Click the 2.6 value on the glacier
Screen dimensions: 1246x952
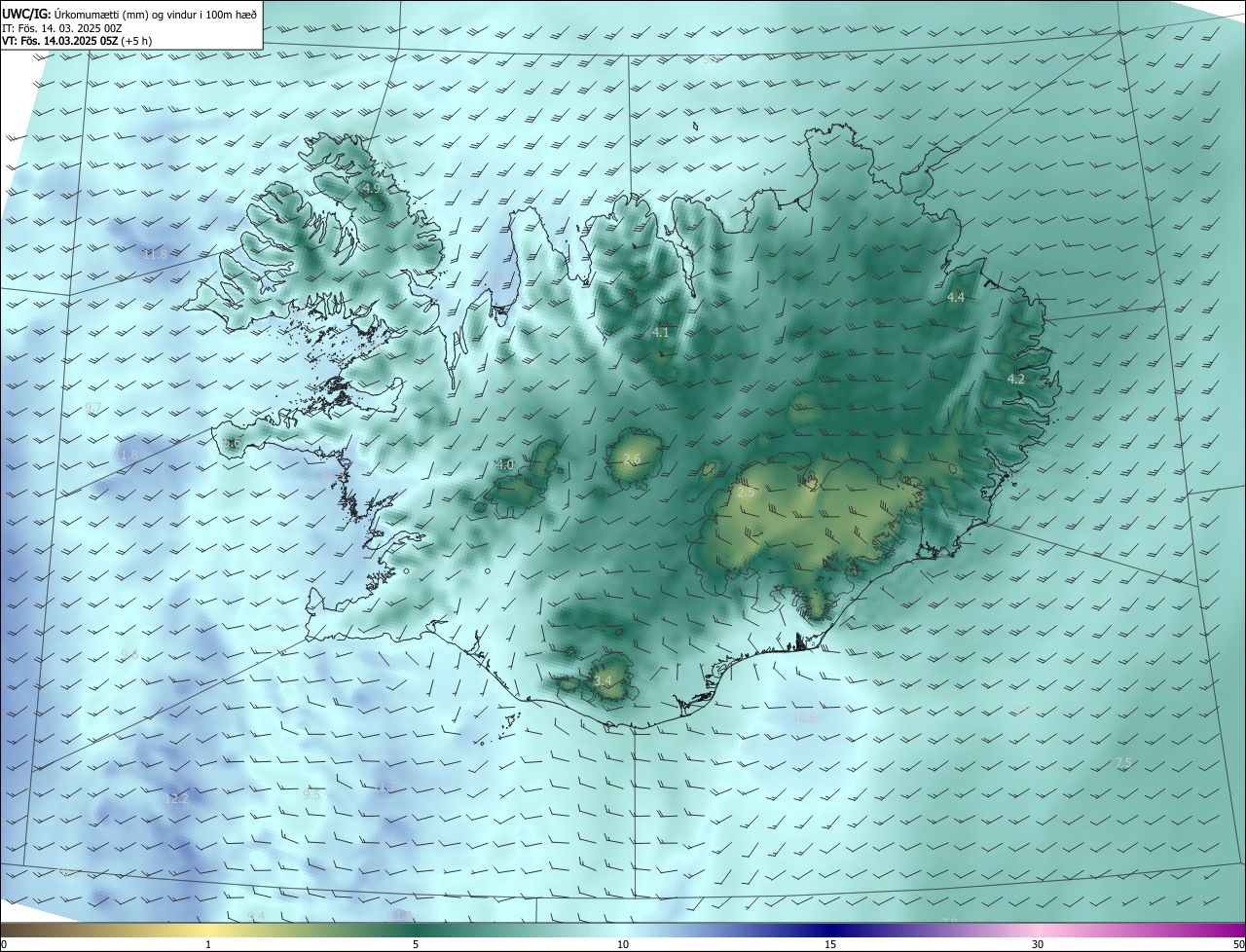coord(632,459)
